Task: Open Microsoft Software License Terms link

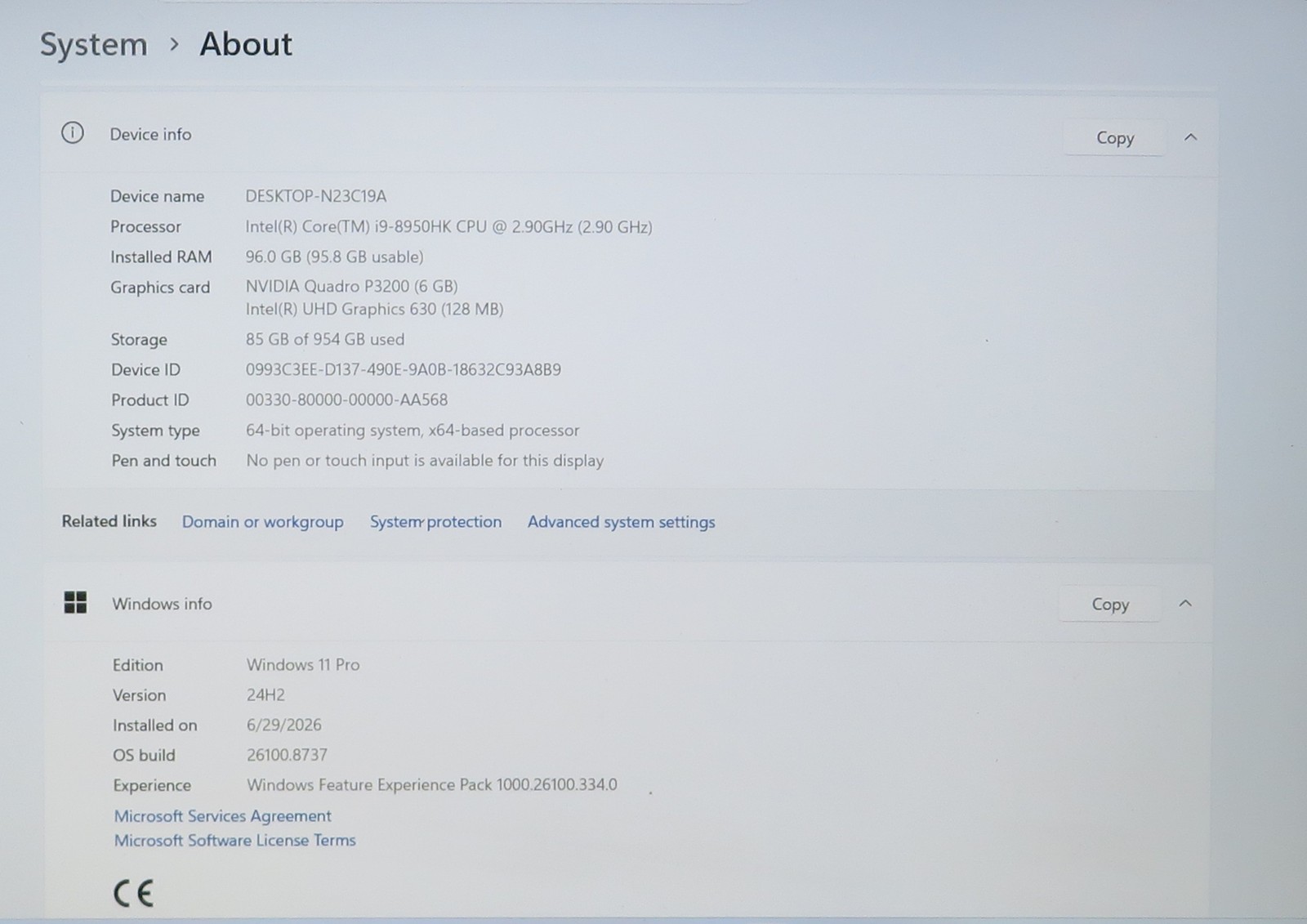Action: click(234, 840)
